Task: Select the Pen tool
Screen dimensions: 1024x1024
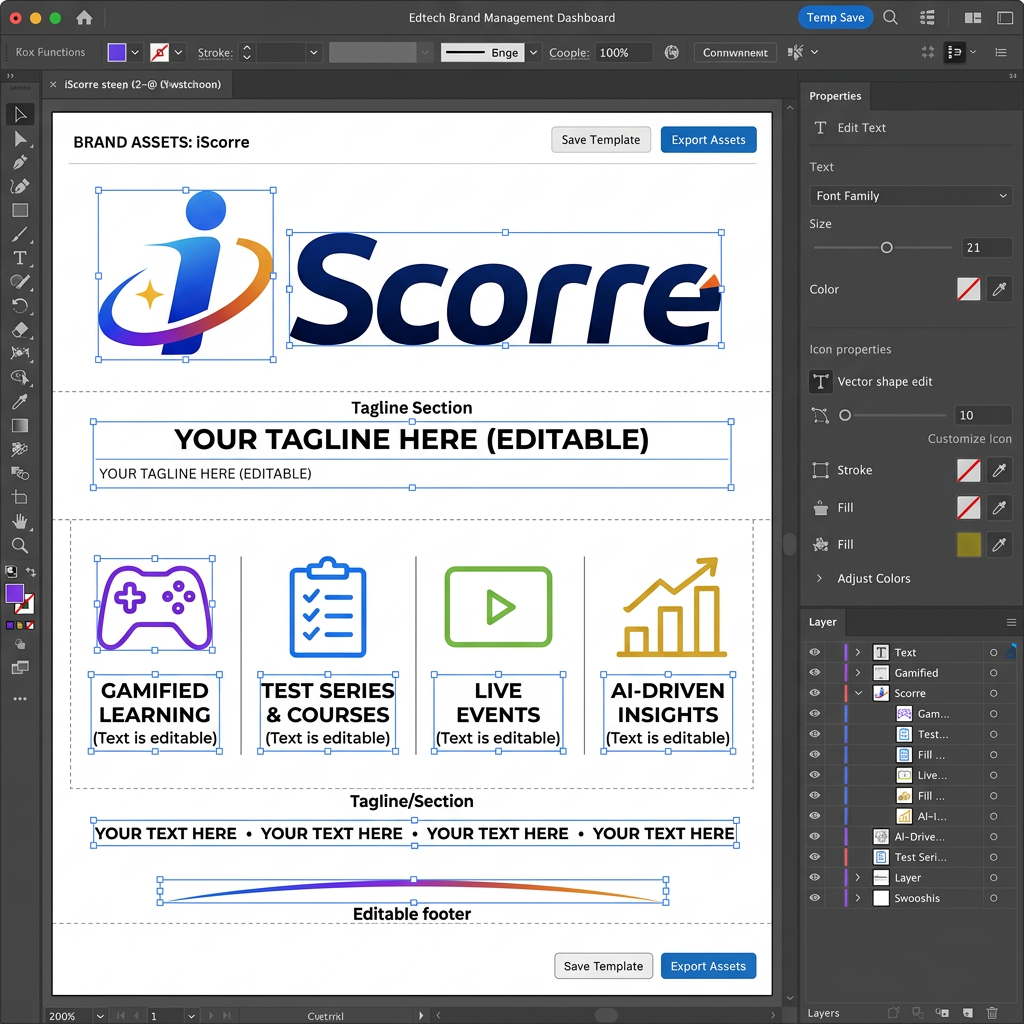Action: coord(20,162)
